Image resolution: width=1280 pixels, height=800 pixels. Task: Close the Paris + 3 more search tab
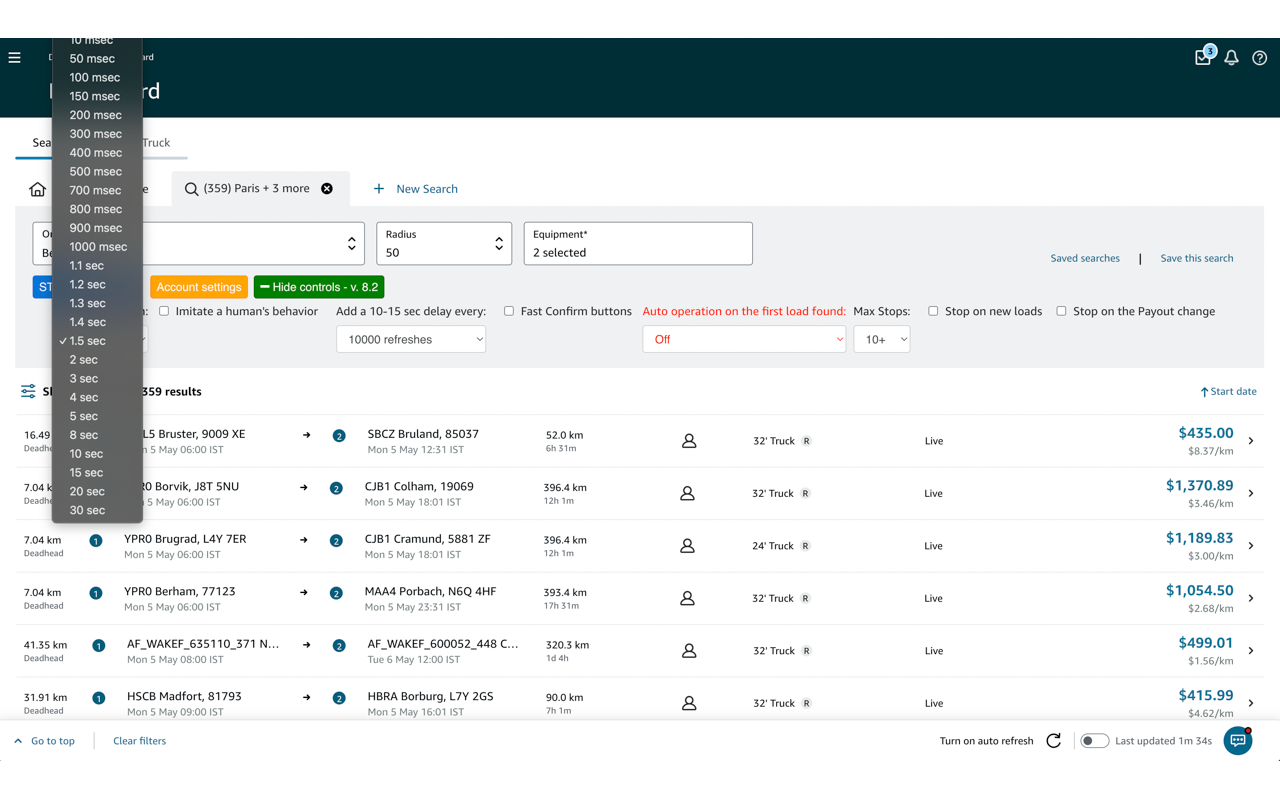point(327,188)
